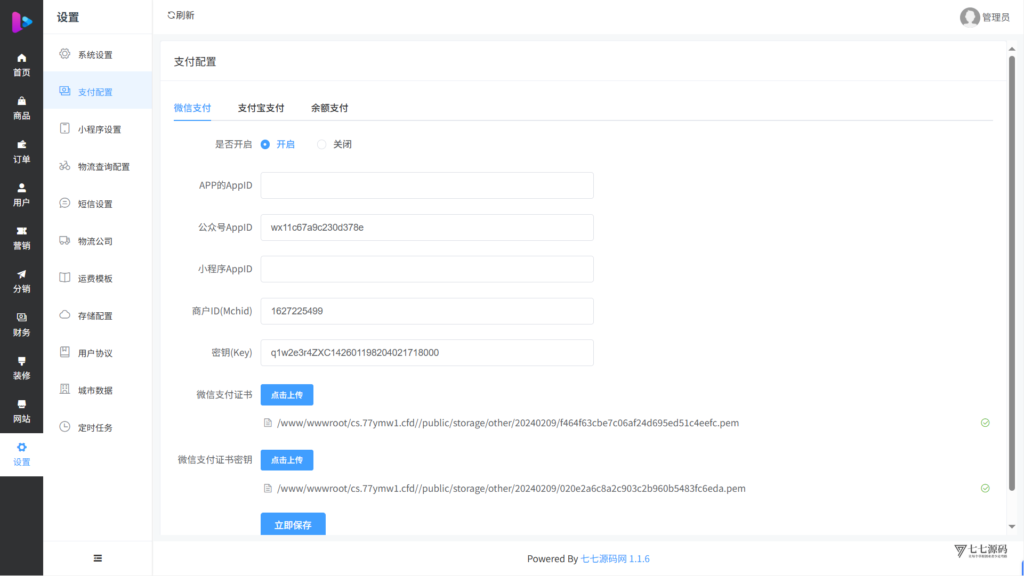
Task: Go to the 订单 orders icon
Action: pos(22,144)
